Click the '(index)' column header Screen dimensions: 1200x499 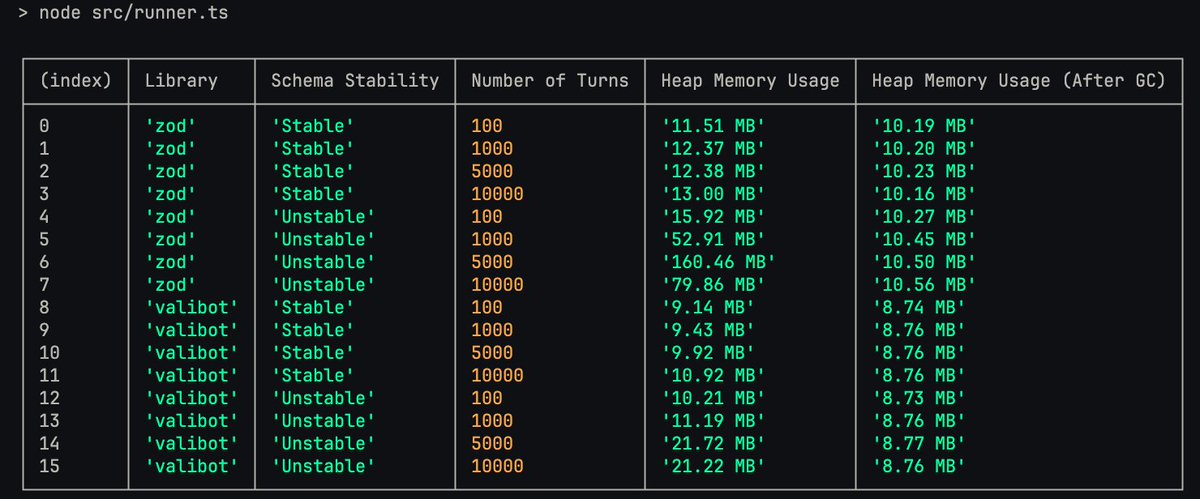(x=76, y=80)
